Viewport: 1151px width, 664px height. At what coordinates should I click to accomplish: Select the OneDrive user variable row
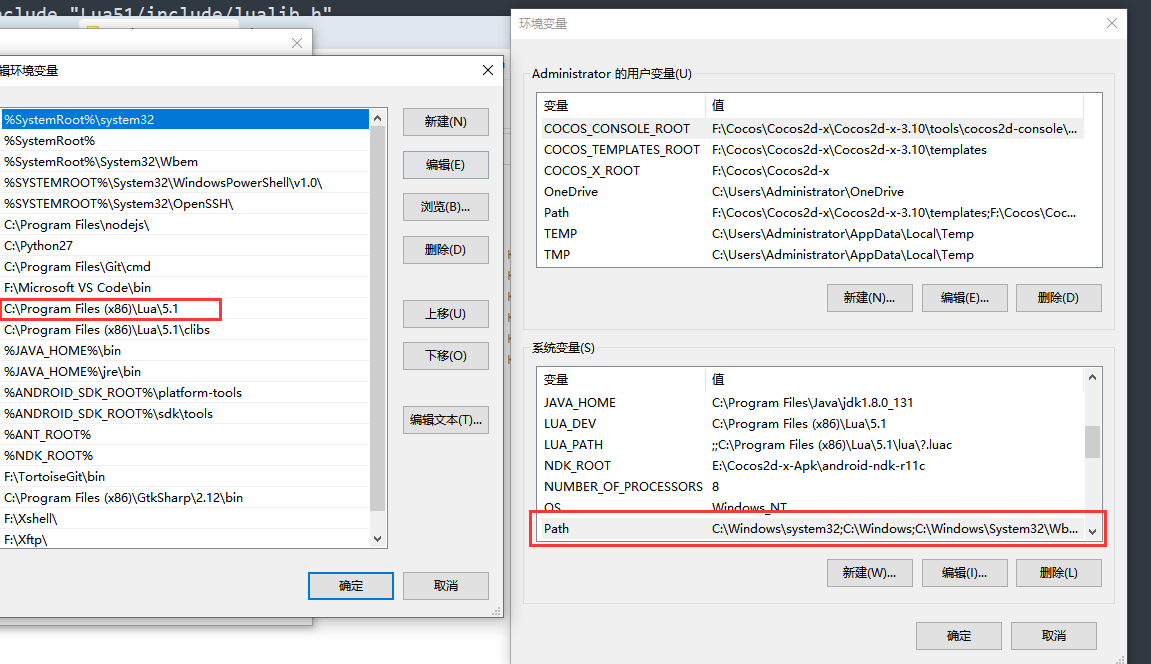[x=811, y=191]
